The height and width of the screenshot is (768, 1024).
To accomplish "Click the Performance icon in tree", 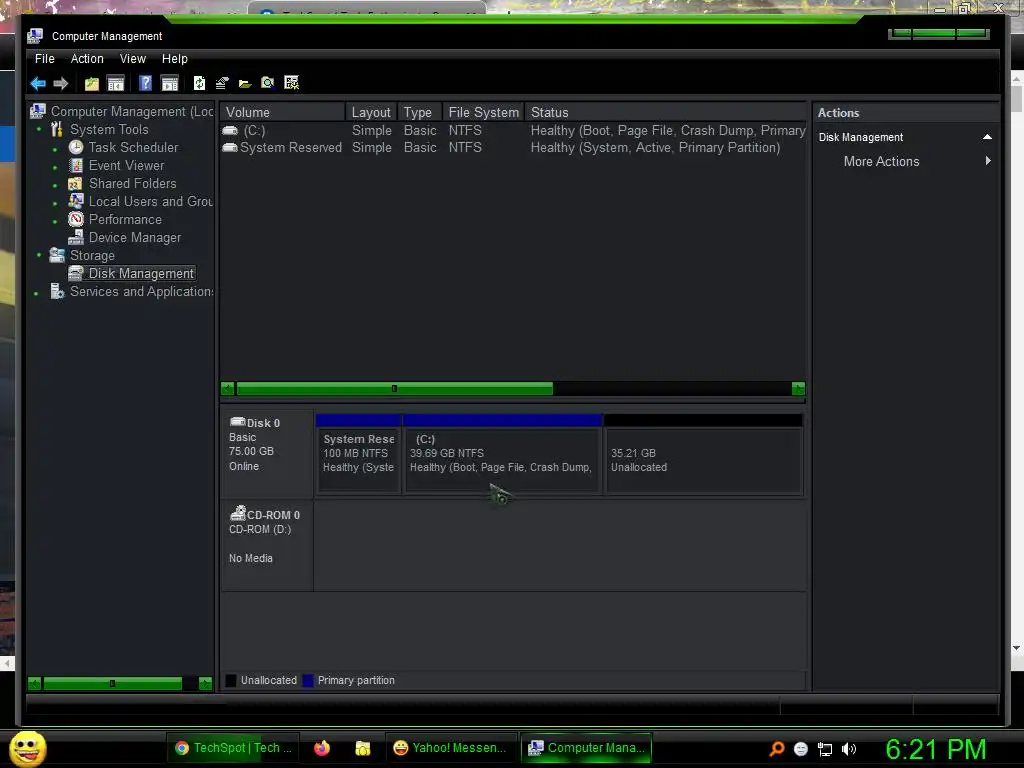I will 76,219.
